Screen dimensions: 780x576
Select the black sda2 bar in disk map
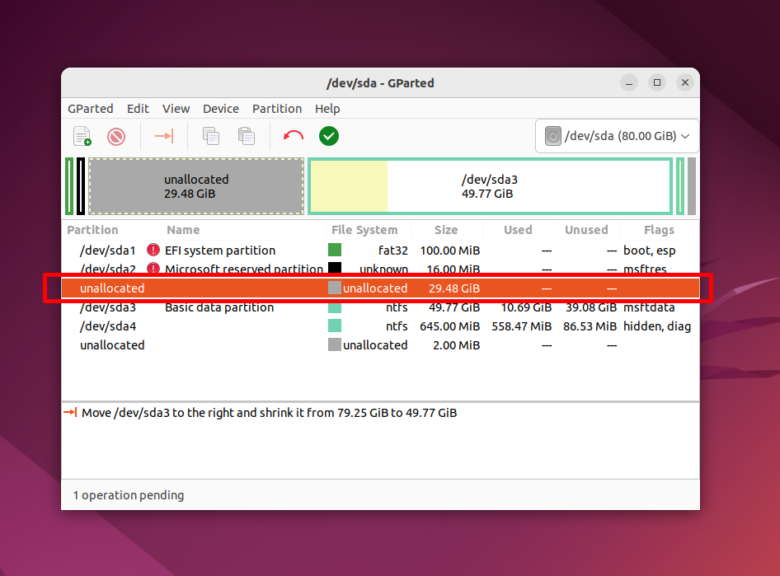click(x=81, y=186)
